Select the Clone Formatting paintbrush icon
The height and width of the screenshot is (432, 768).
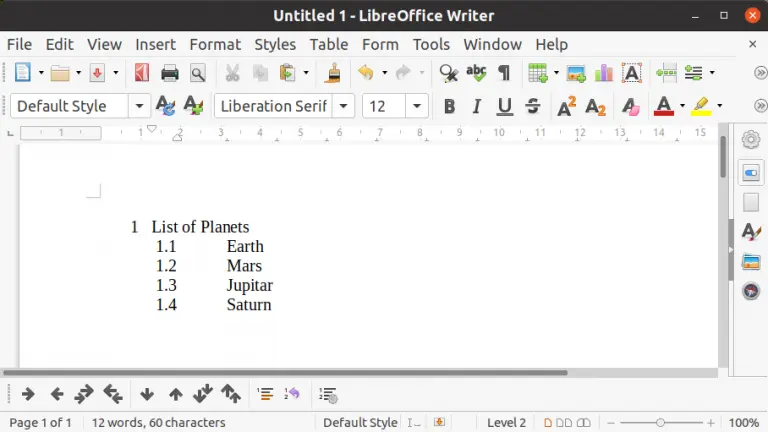(x=334, y=73)
